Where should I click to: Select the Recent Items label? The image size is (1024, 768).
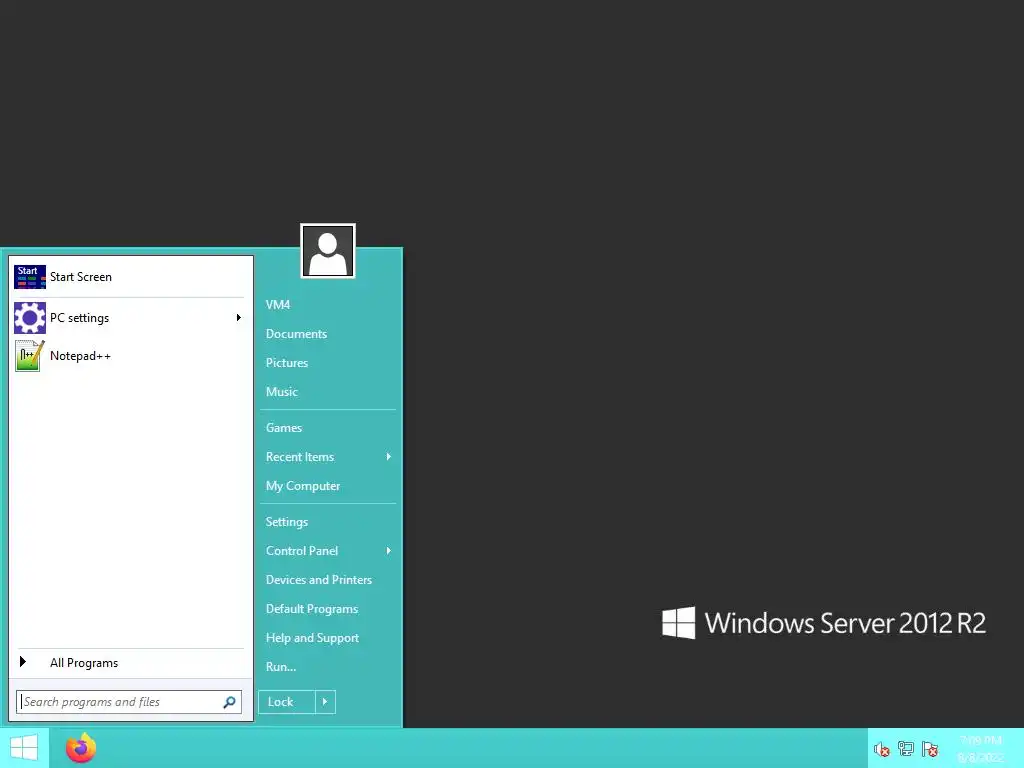[300, 457]
